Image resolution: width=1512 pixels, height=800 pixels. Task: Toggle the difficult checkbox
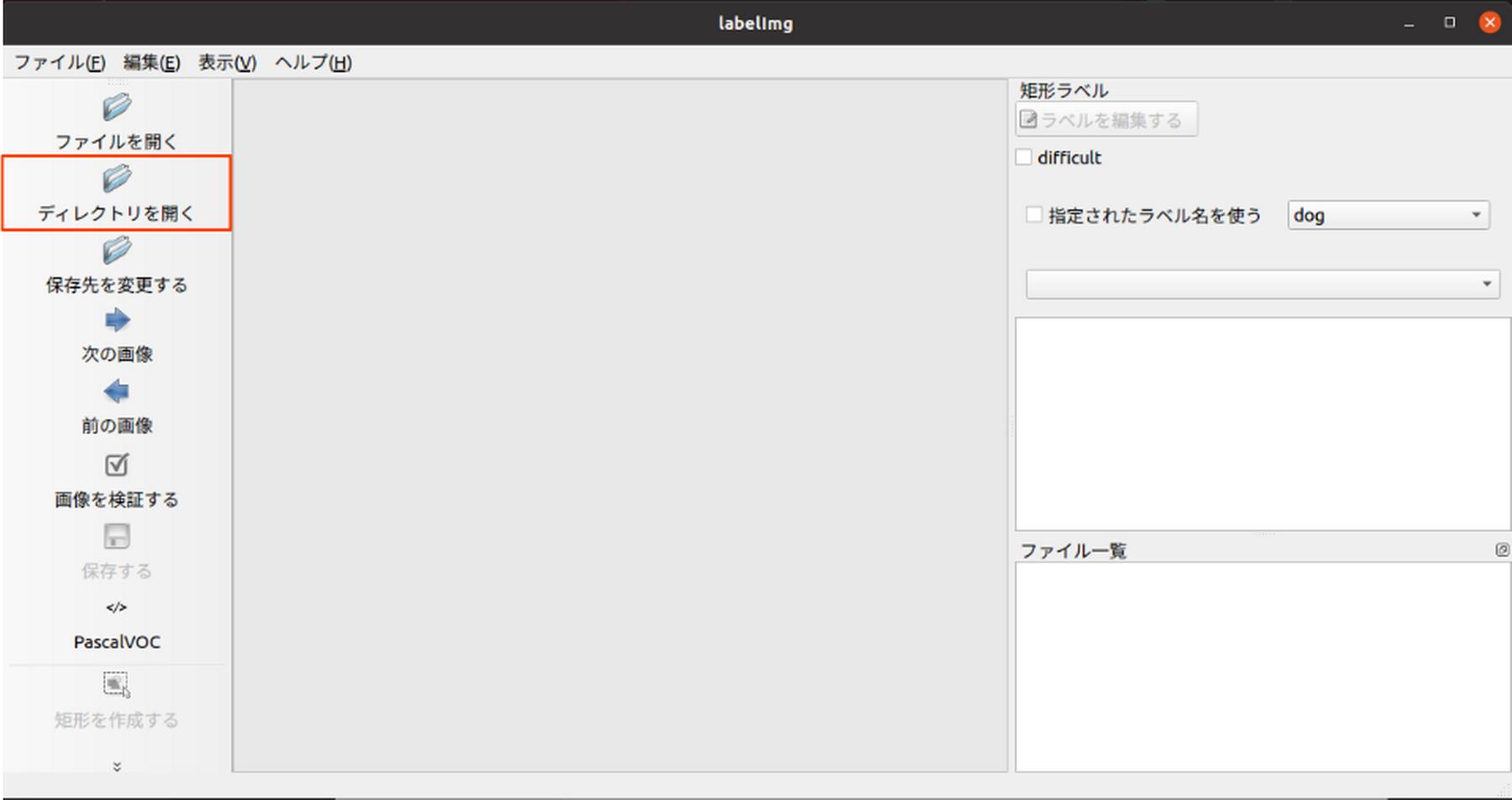coord(1024,157)
